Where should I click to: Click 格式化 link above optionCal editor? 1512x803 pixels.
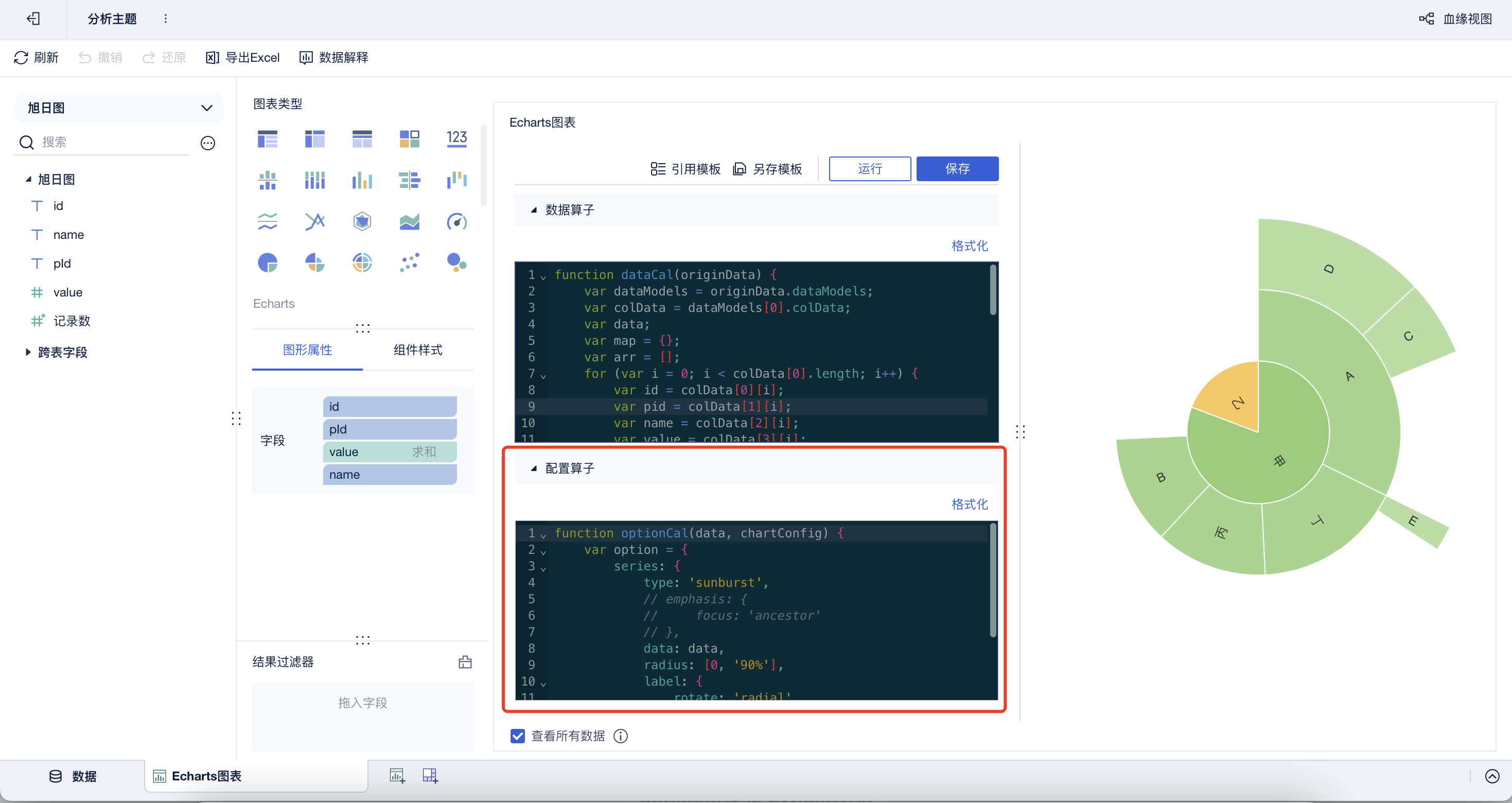(969, 504)
